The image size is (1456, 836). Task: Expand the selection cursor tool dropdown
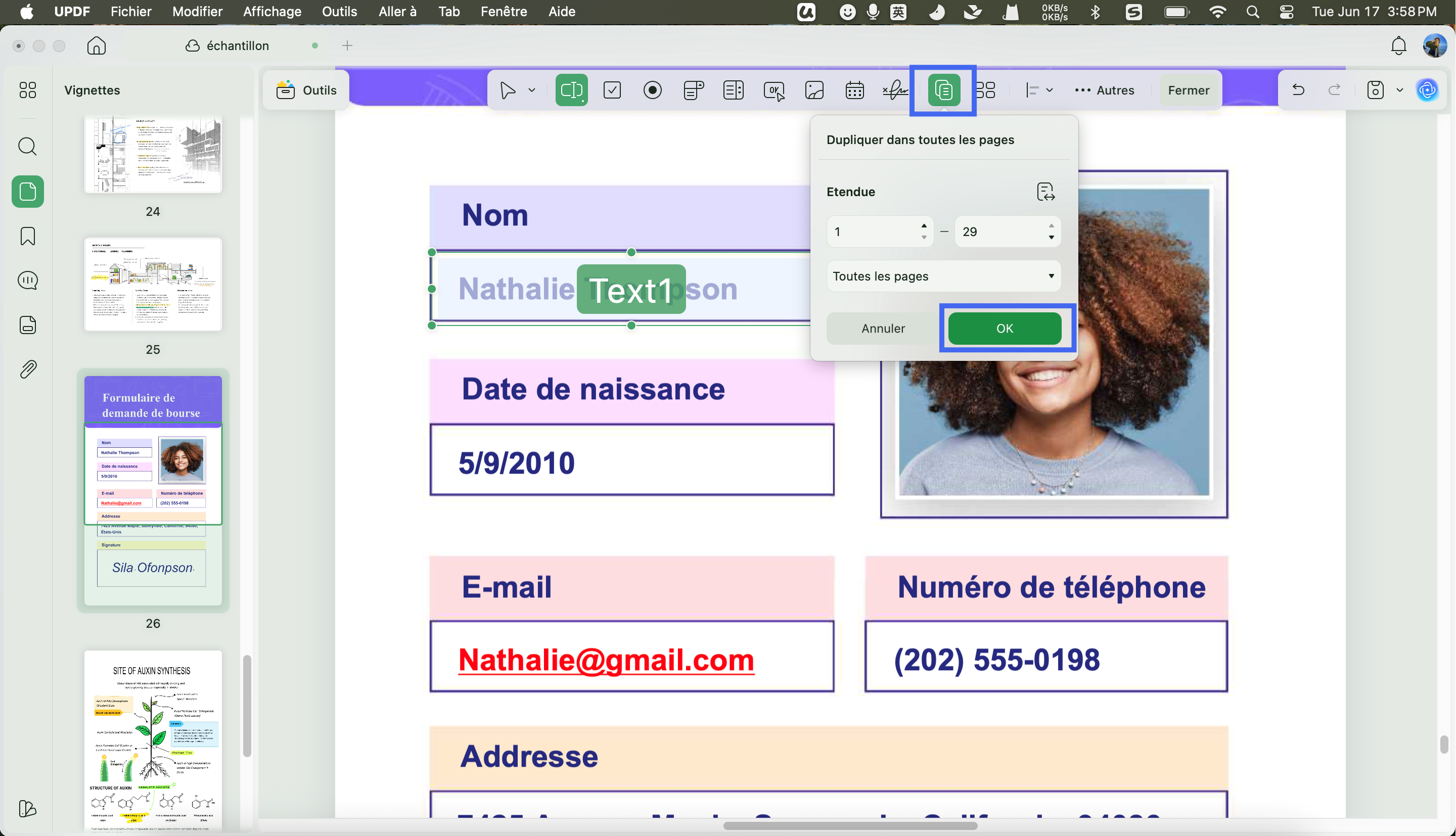pyautogui.click(x=532, y=90)
